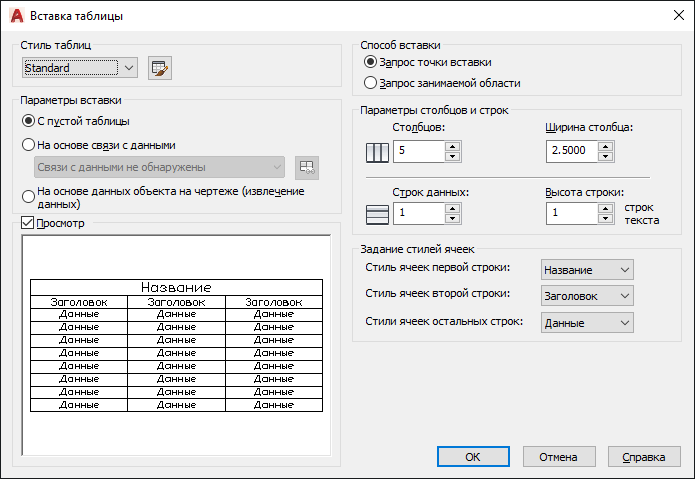Increase the Столбцов column count
Viewport: 695px width, 479px height.
tap(452, 147)
